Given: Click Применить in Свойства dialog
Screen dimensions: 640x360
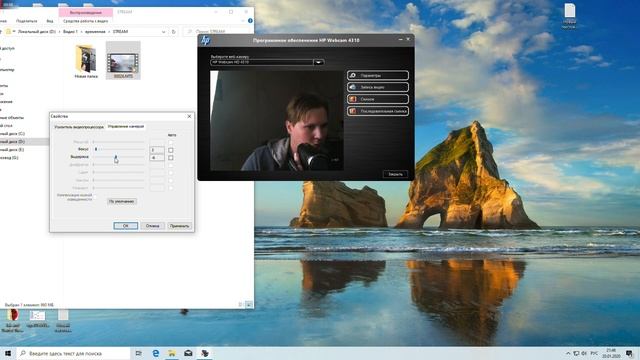Looking at the screenshot, I should click(179, 226).
